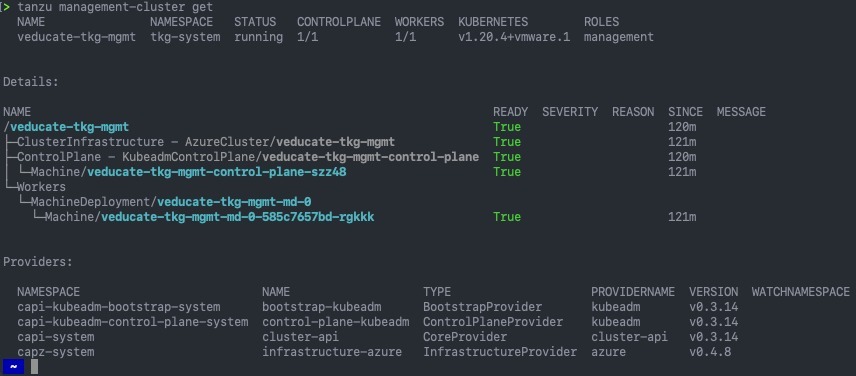Click the command text "tanzu management-cluster get"
Screen dimensions: 856x376
click(x=115, y=8)
